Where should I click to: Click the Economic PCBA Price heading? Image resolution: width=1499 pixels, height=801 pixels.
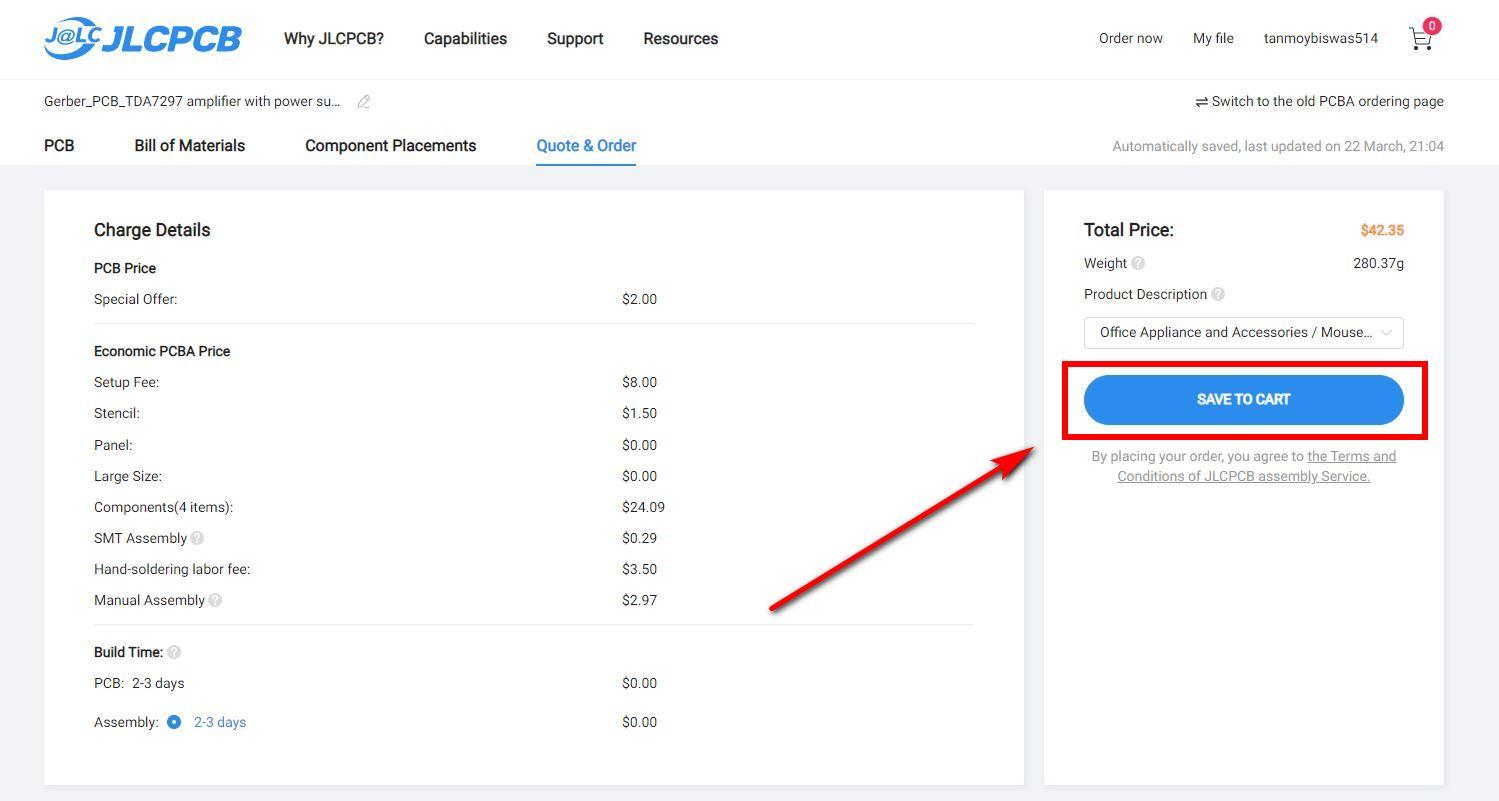162,351
